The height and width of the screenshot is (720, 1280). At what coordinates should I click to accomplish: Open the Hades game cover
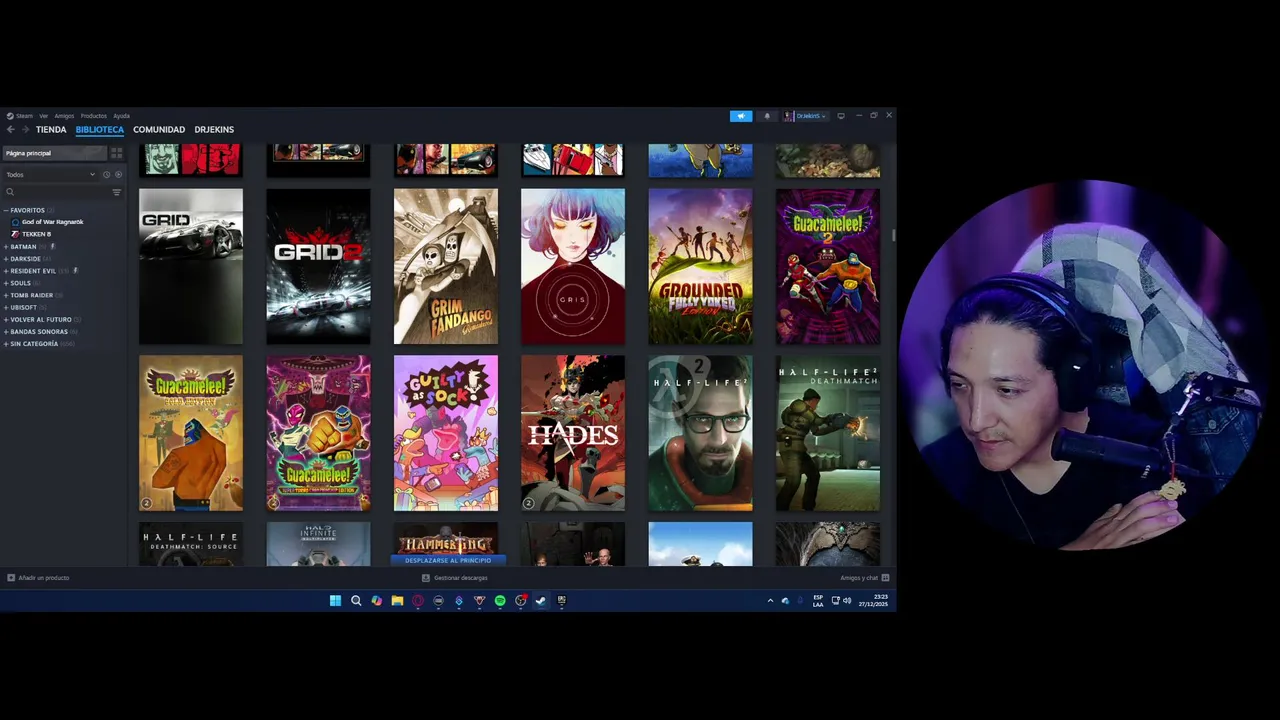[x=573, y=433]
